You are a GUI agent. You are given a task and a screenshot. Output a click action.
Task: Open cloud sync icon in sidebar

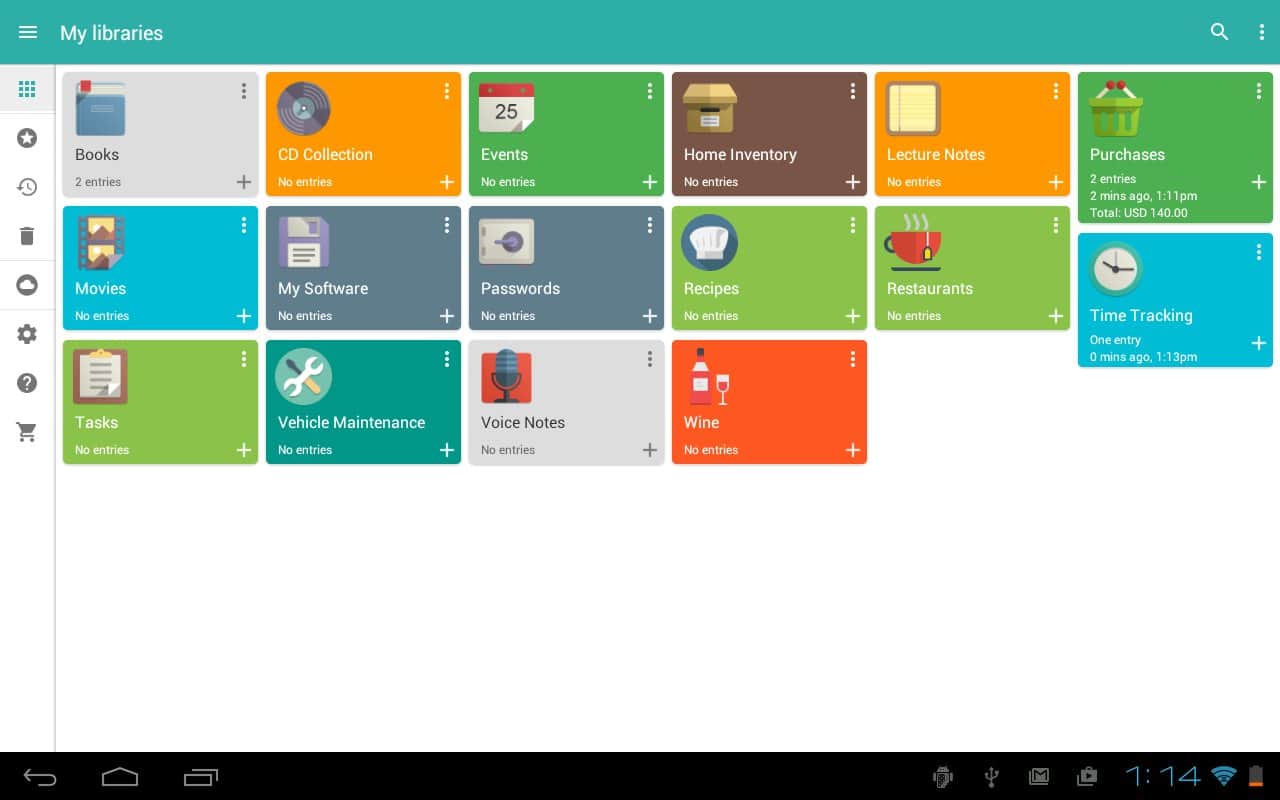pyautogui.click(x=27, y=286)
